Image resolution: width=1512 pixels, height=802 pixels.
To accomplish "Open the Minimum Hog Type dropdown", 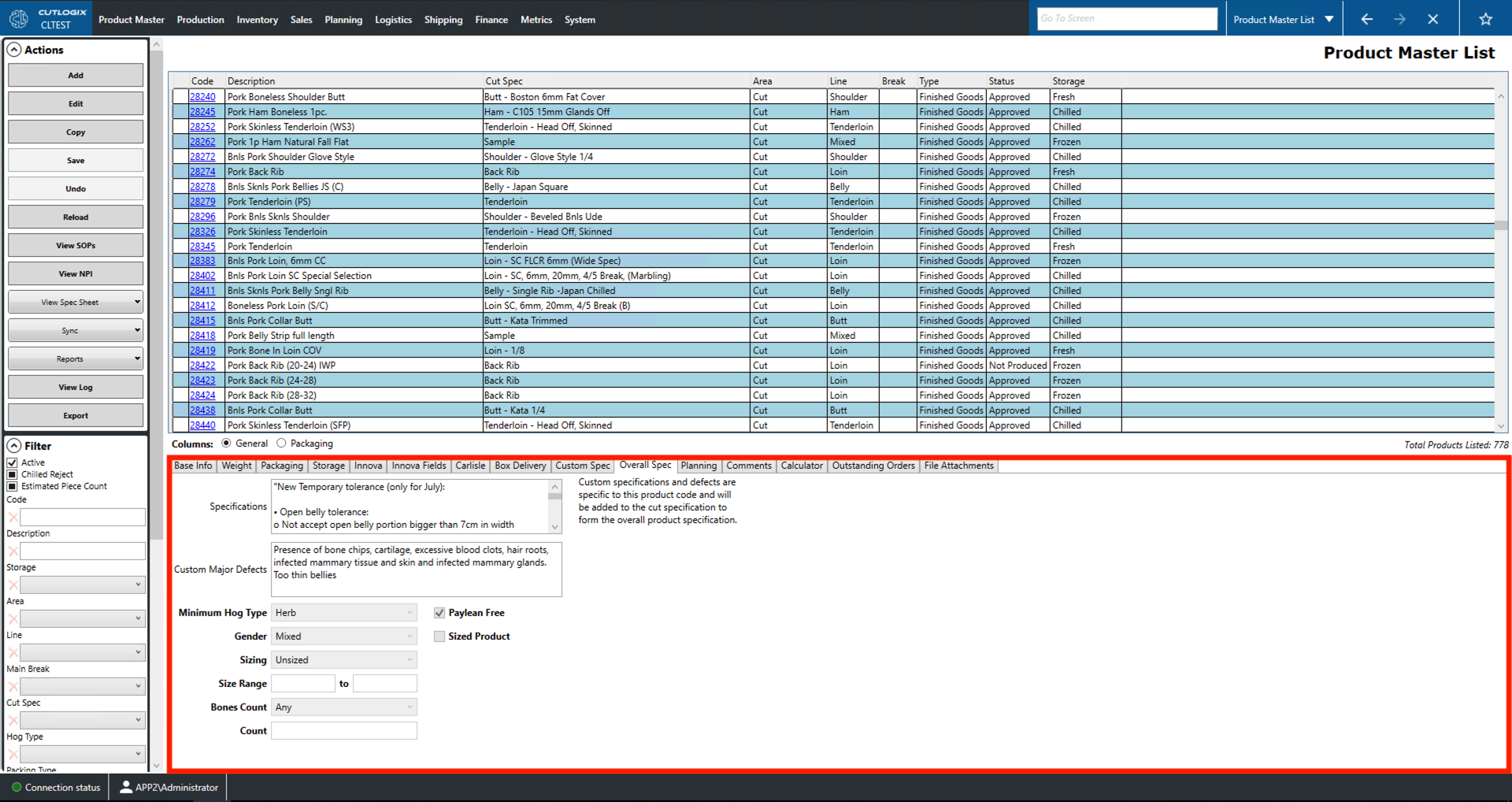I will 409,612.
